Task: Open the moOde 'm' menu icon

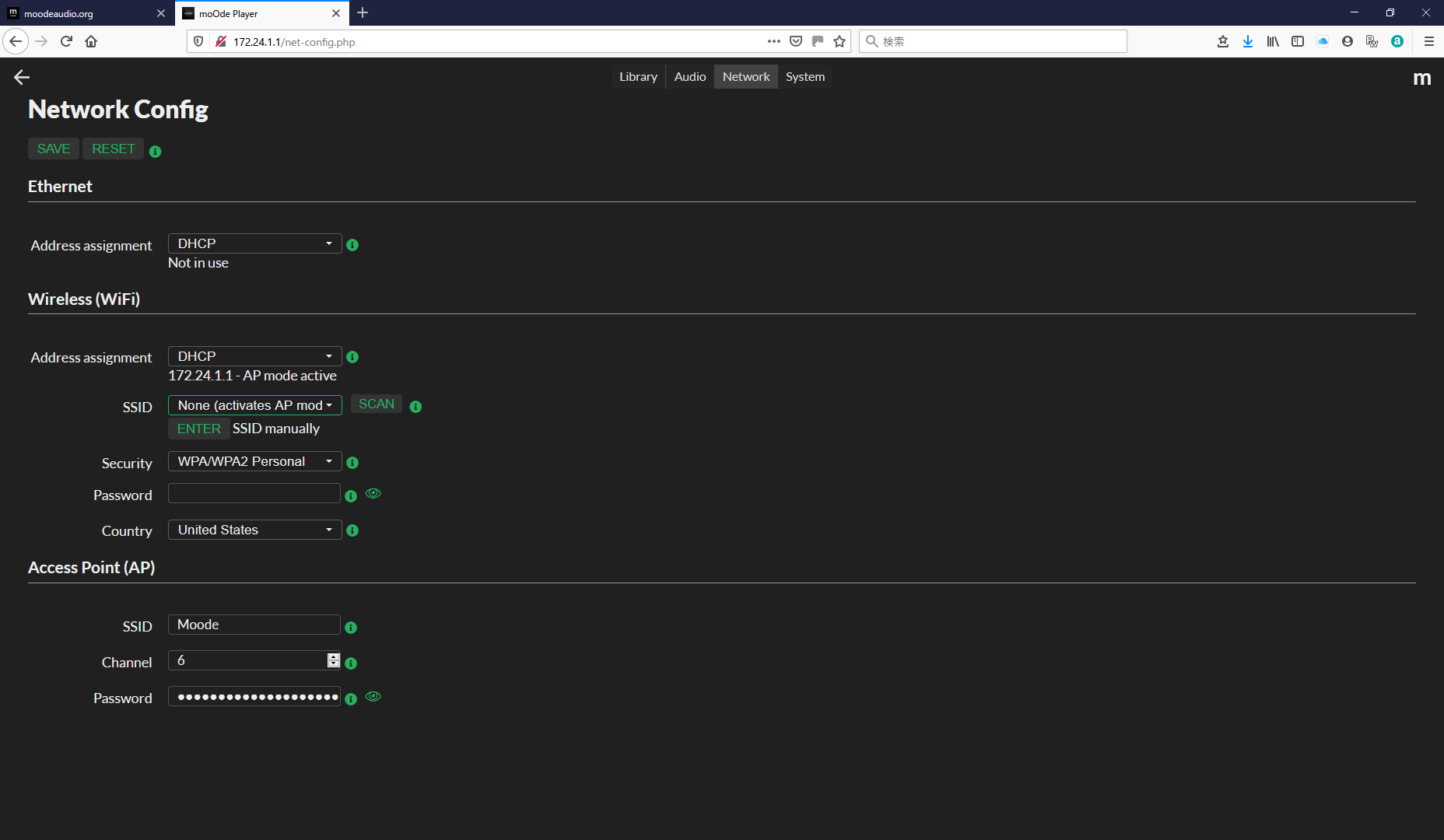Action: pyautogui.click(x=1421, y=78)
